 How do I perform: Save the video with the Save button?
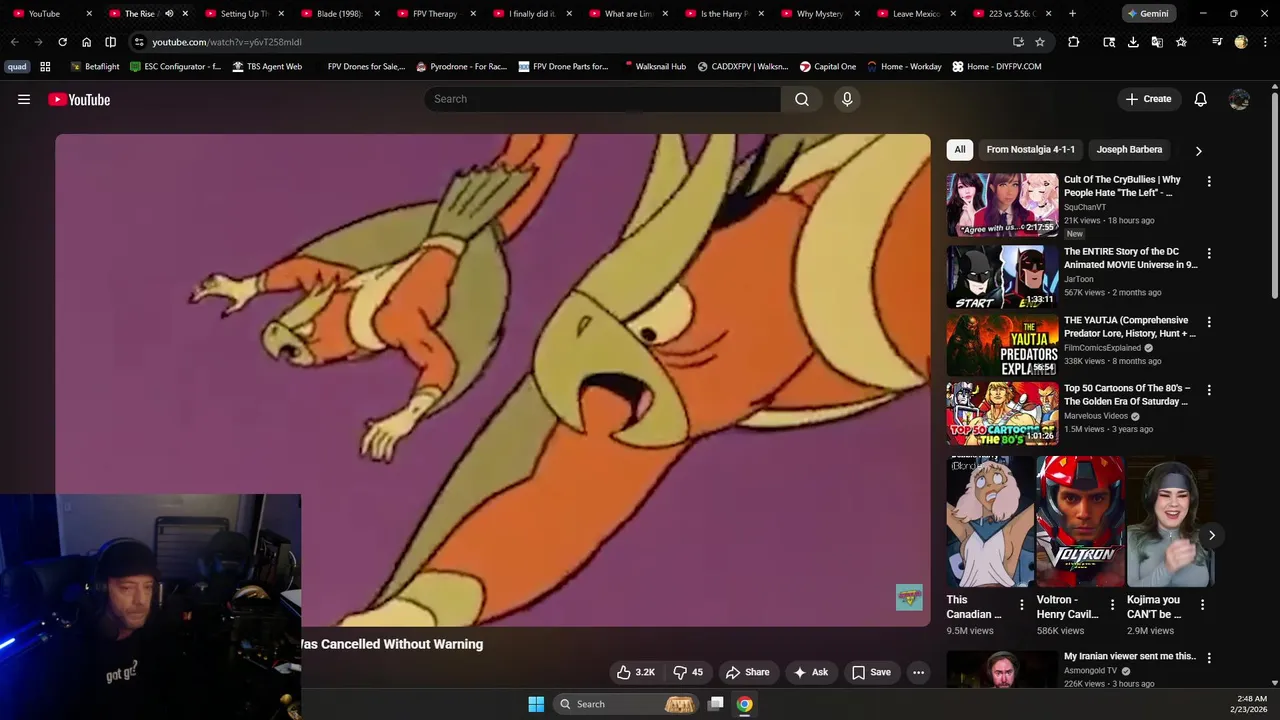click(870, 672)
